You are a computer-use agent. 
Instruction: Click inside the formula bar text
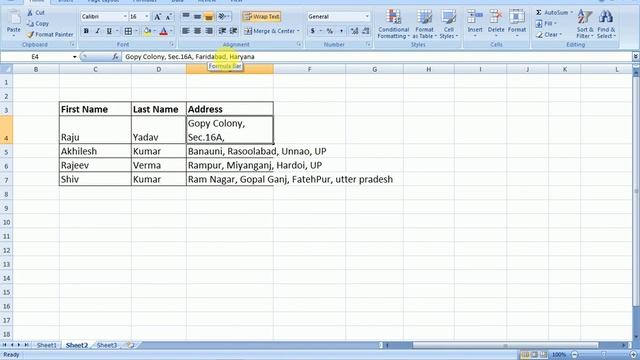pyautogui.click(x=190, y=57)
